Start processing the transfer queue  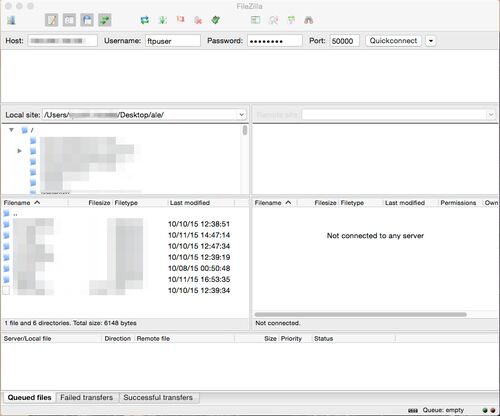coord(163,20)
